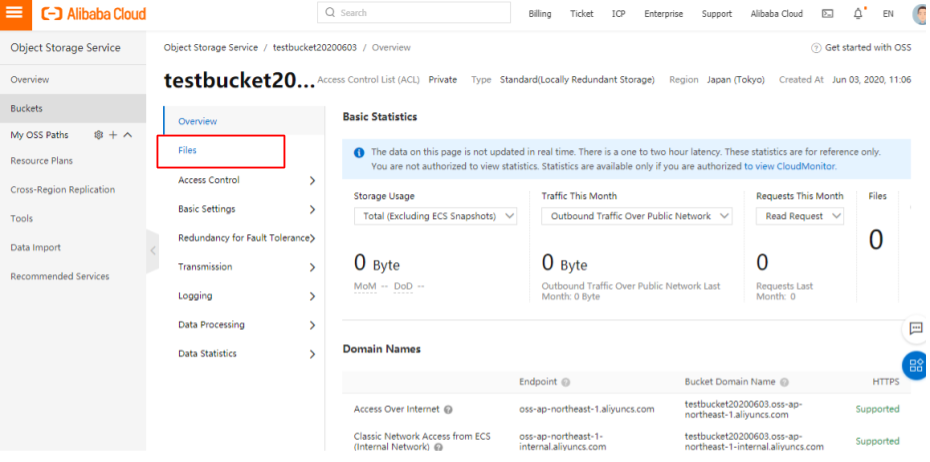
Task: Click the Get started with OSS link
Action: [x=868, y=47]
